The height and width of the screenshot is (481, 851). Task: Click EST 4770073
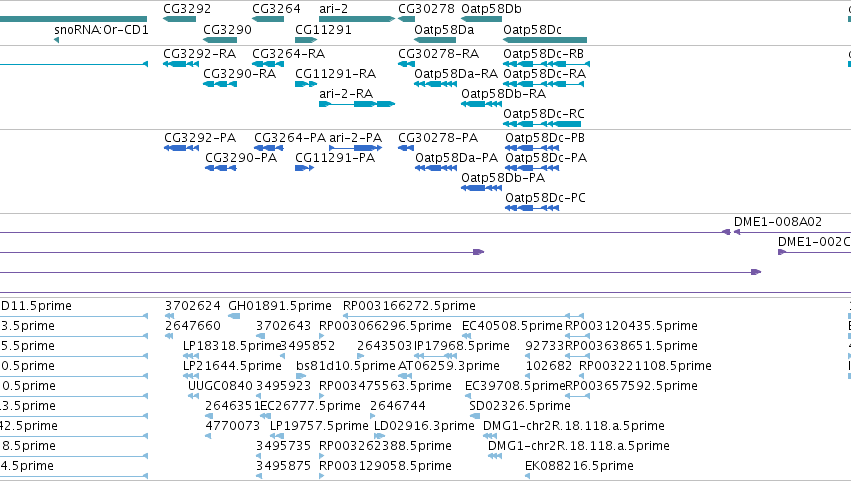pyautogui.click(x=208, y=436)
